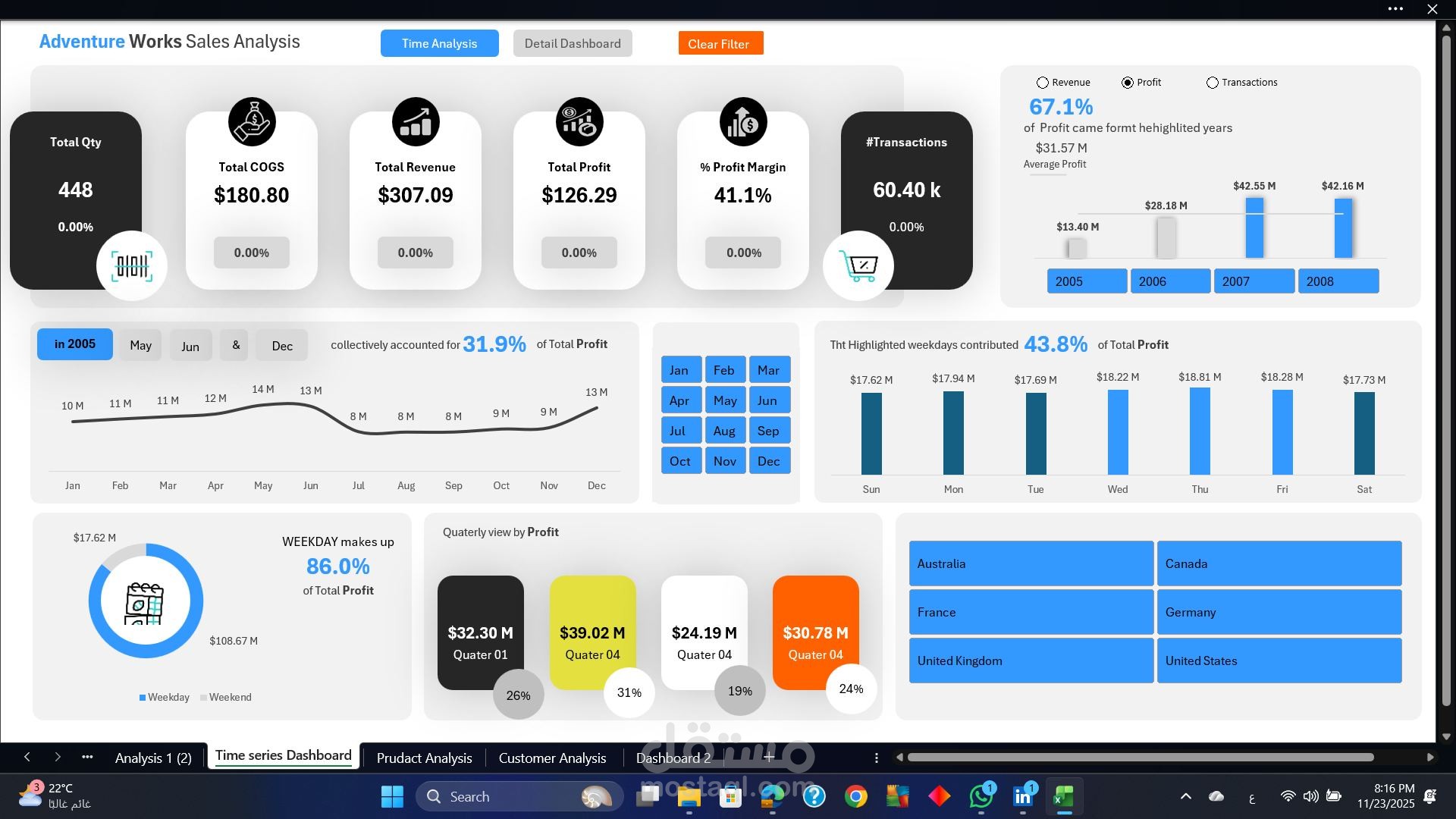Add a new sheet with plus button
This screenshot has width=1456, height=819.
[768, 757]
